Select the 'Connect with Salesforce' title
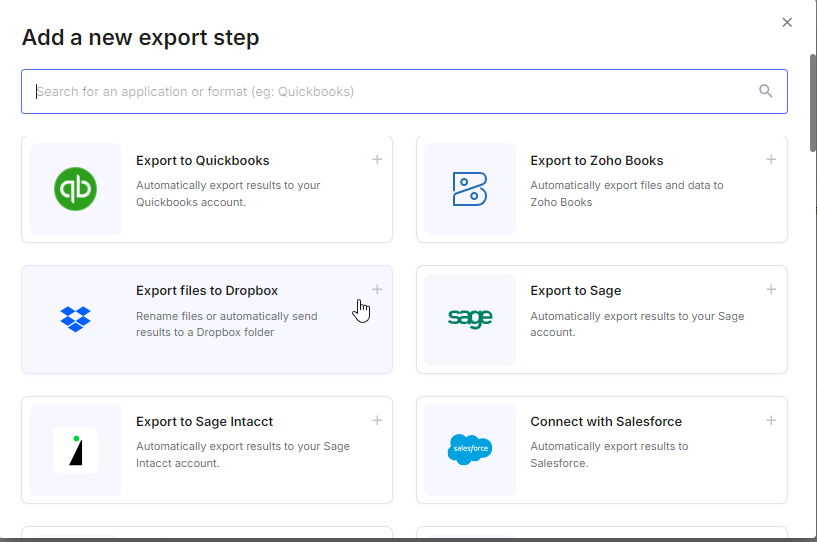Image resolution: width=817 pixels, height=542 pixels. [x=606, y=422]
